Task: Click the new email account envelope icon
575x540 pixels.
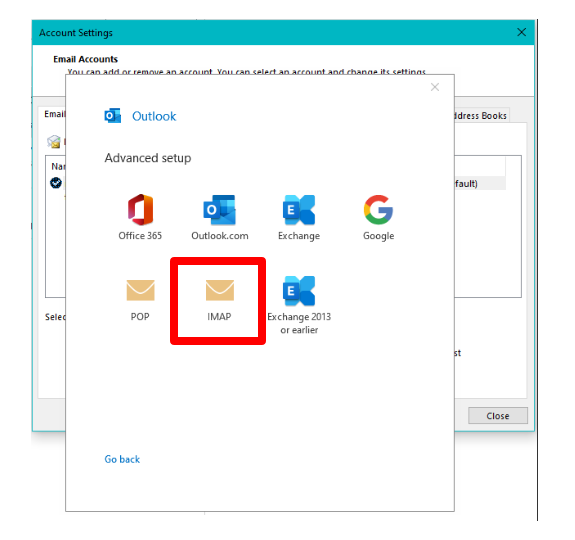Action: point(54,141)
